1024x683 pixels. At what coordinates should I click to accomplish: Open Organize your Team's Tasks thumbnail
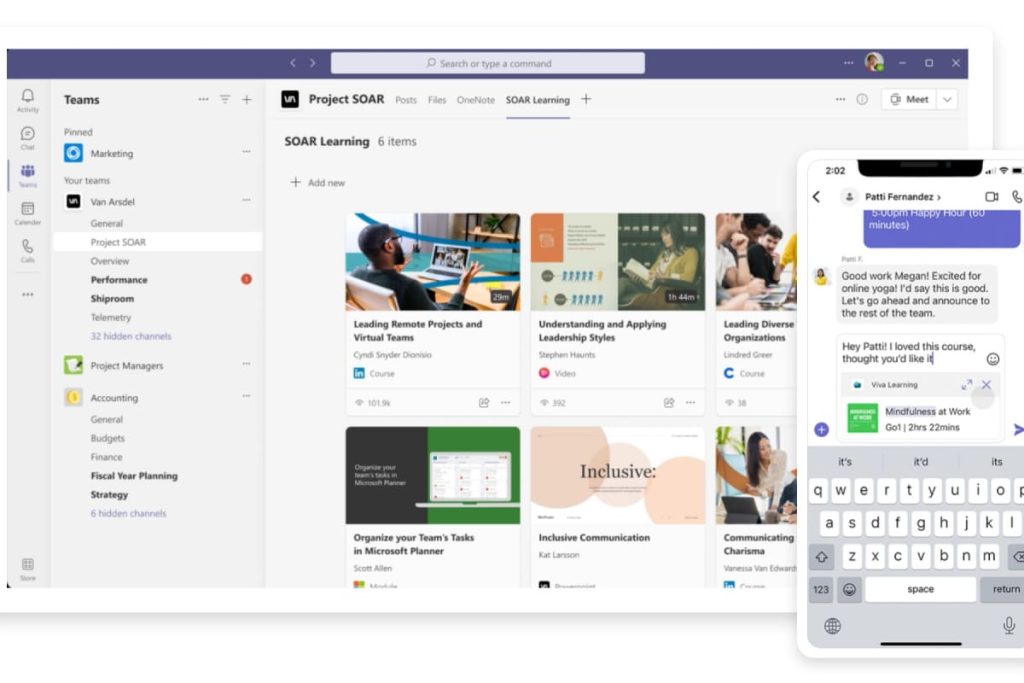click(x=433, y=475)
